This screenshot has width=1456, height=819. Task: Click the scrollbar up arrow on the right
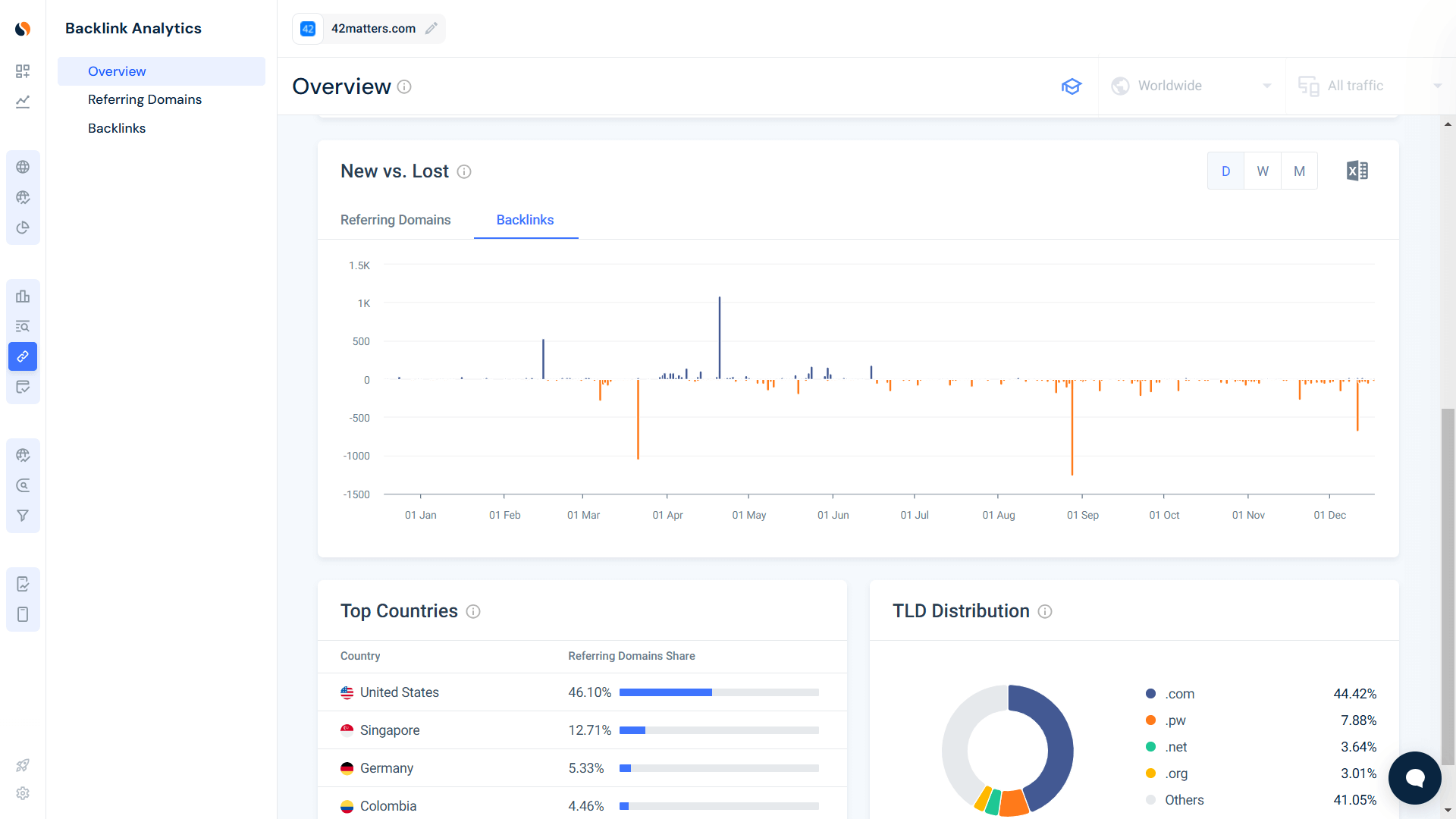tap(1448, 124)
